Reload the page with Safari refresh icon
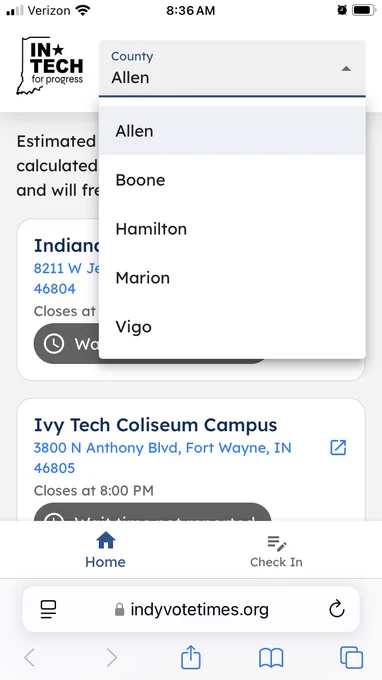This screenshot has height=680, width=382. coord(336,609)
